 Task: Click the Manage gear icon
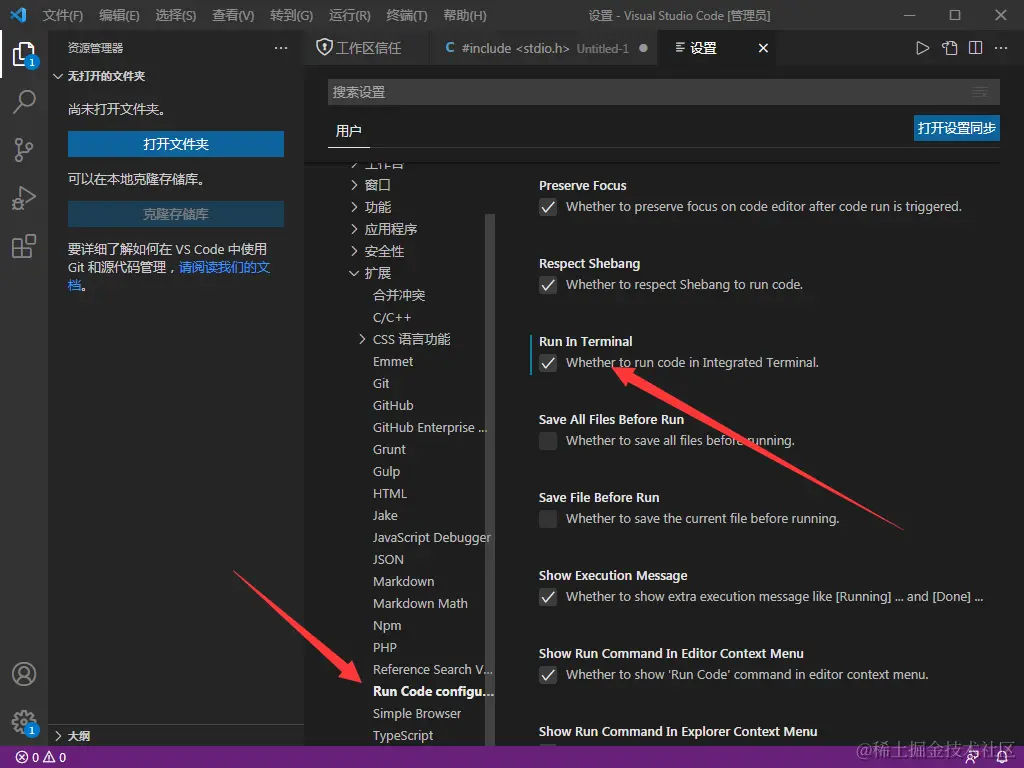[24, 721]
